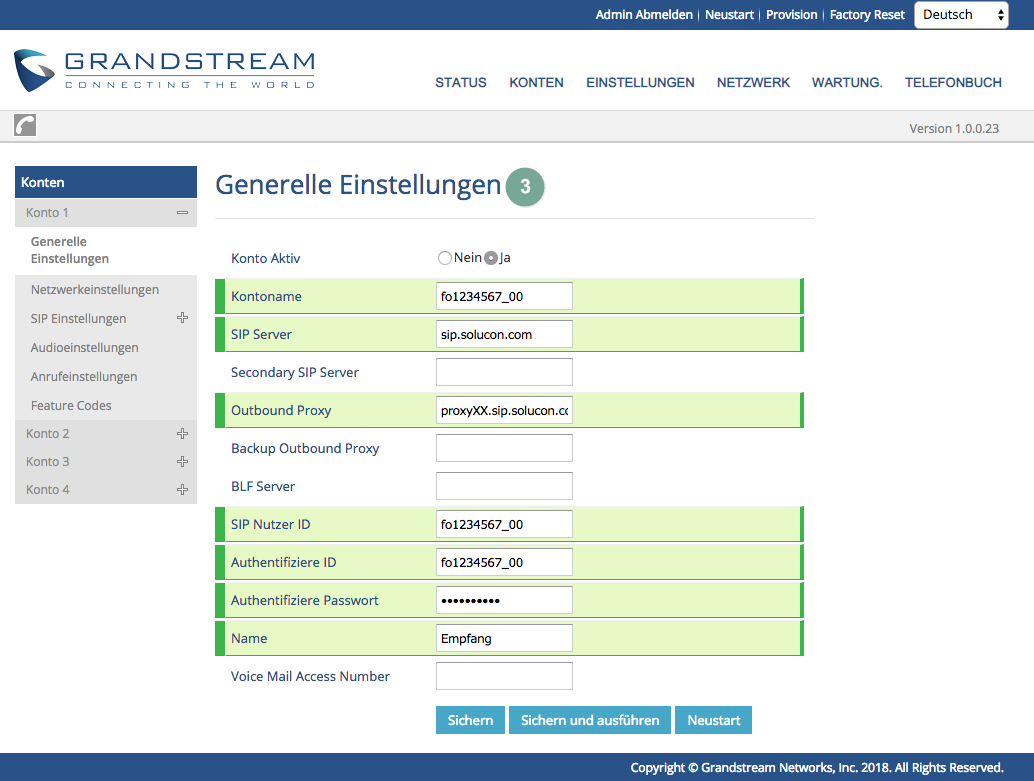Open the KONTEN menu
Image resolution: width=1034 pixels, height=781 pixels.
tap(536, 82)
